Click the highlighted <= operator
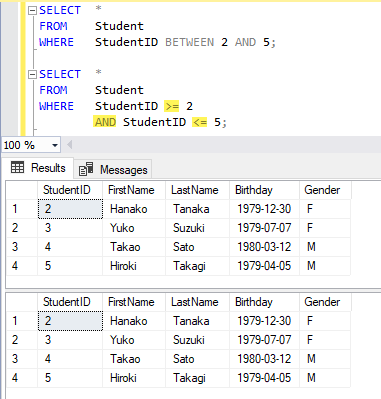This screenshot has width=381, height=399. 200,122
